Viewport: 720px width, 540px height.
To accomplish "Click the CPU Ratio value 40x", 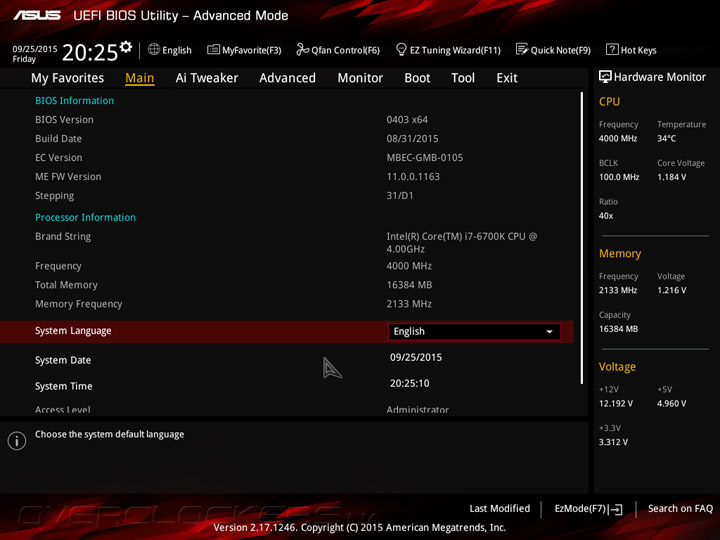I will 606,216.
